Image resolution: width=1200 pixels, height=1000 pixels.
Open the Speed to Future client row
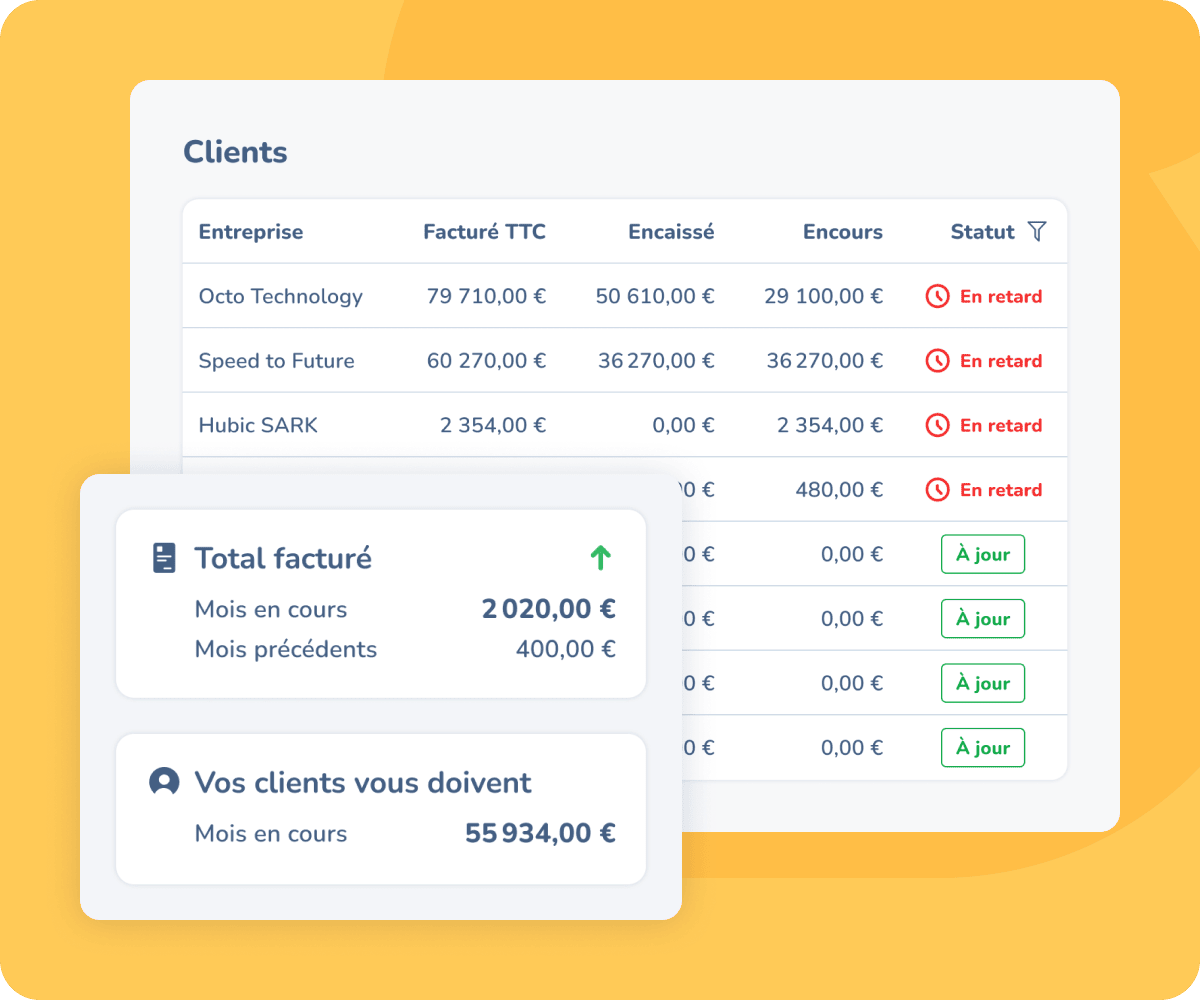[x=625, y=361]
